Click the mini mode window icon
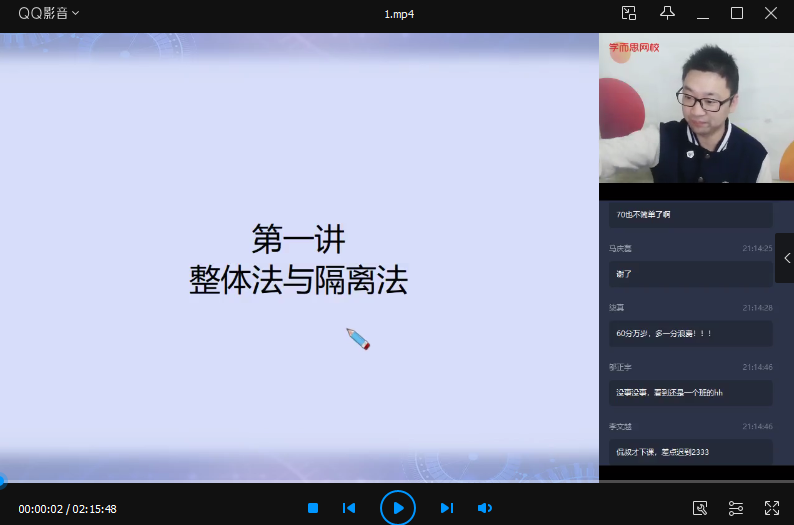 pos(628,13)
